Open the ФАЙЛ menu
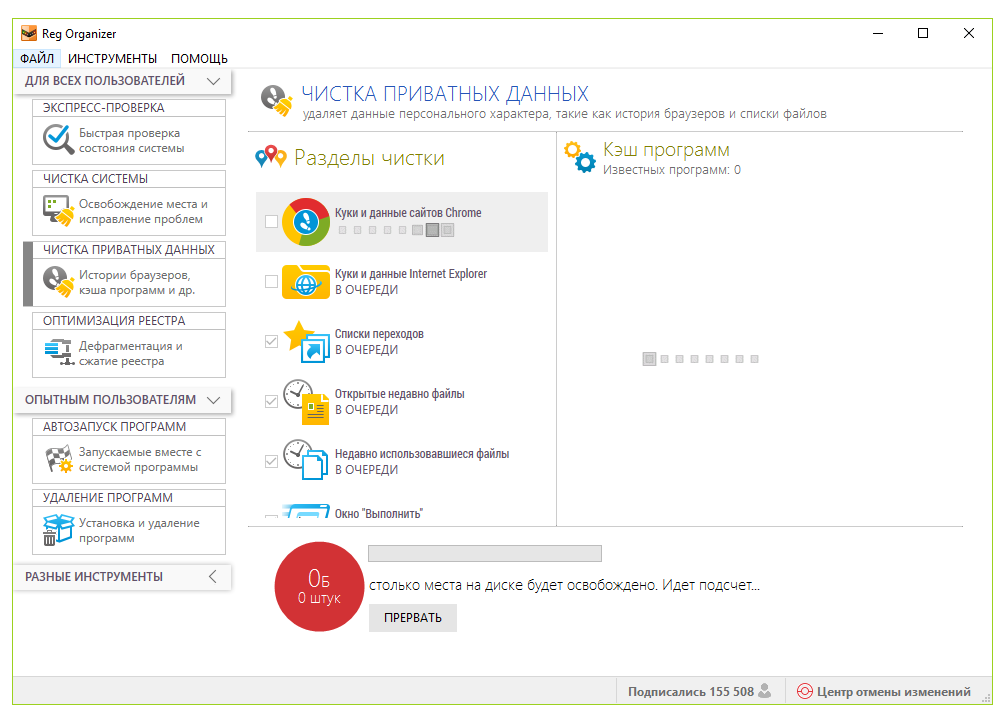The image size is (1008, 720). pos(37,58)
